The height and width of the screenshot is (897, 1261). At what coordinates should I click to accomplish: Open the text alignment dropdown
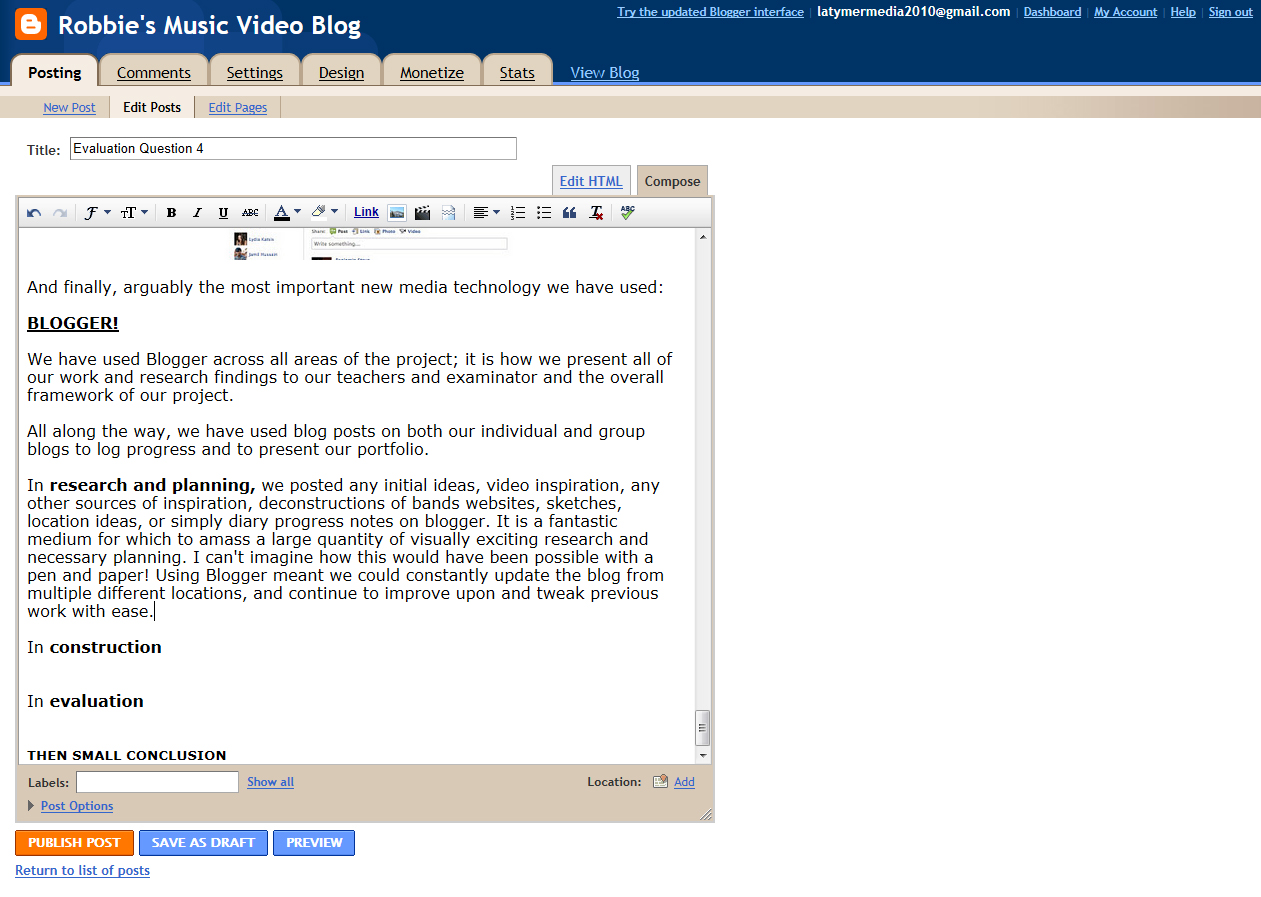coord(486,212)
